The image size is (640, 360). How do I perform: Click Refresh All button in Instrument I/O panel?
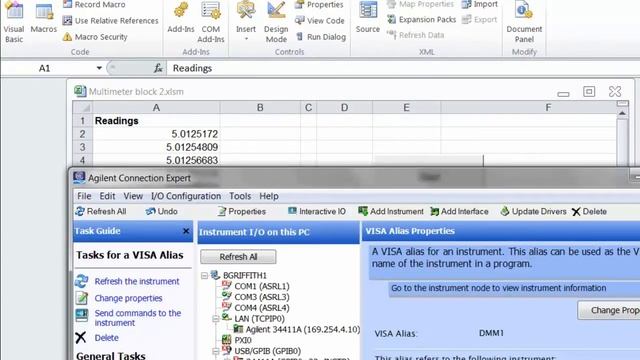238,257
